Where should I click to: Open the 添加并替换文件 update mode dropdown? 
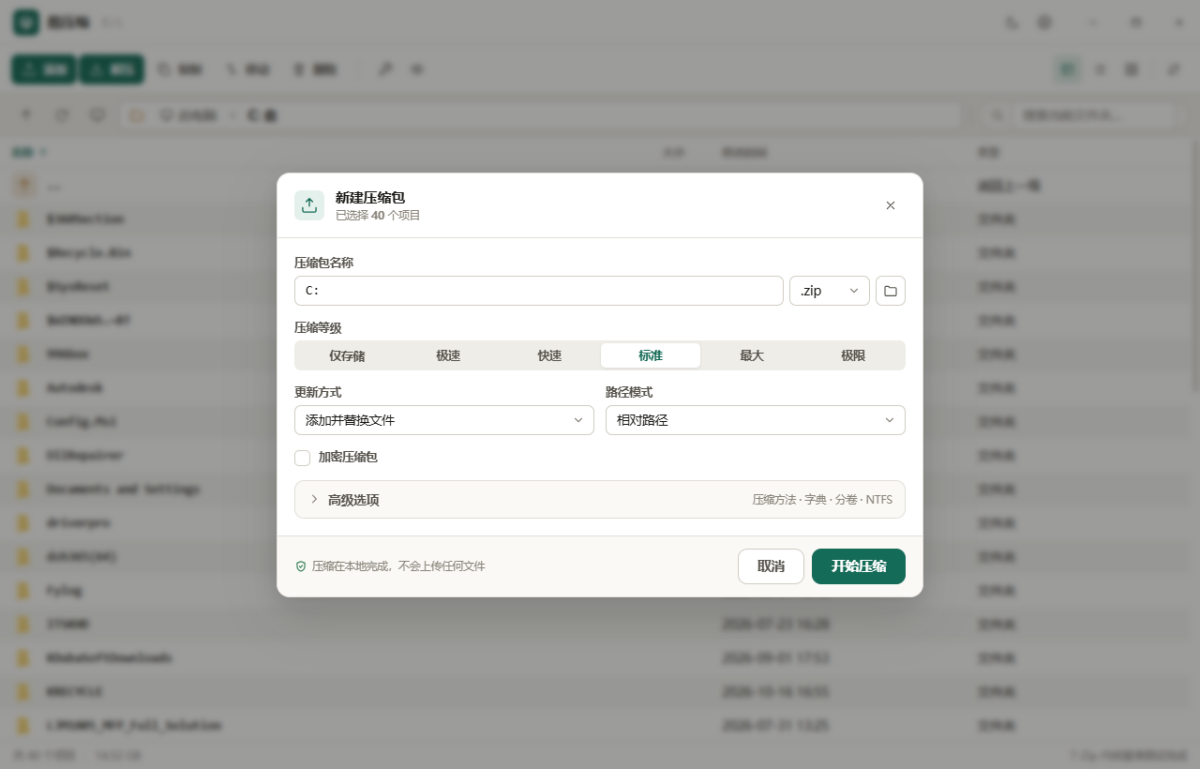[444, 420]
